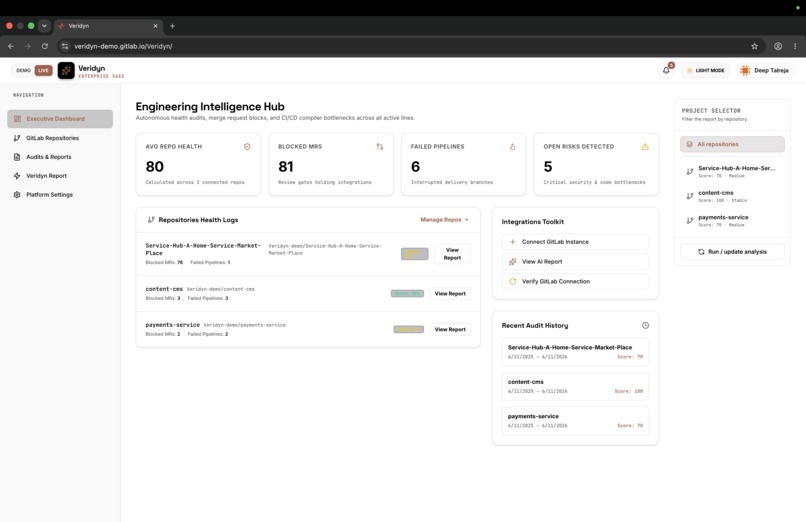The width and height of the screenshot is (806, 522).
Task: View Report for Service-Hub-A-Home-Service-Market-Place
Action: [x=452, y=254]
